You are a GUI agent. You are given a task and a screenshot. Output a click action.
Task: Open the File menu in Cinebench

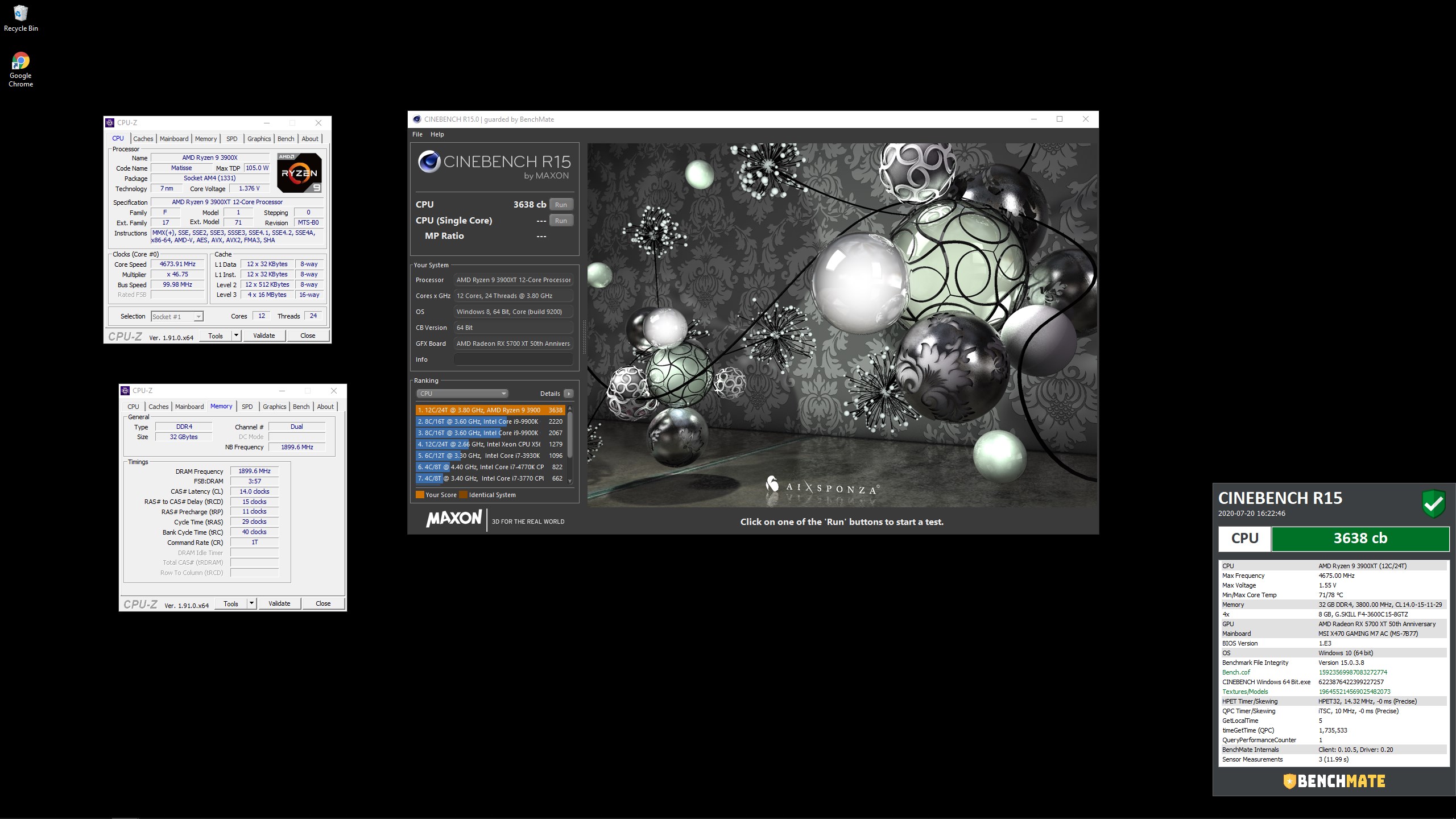[x=417, y=134]
